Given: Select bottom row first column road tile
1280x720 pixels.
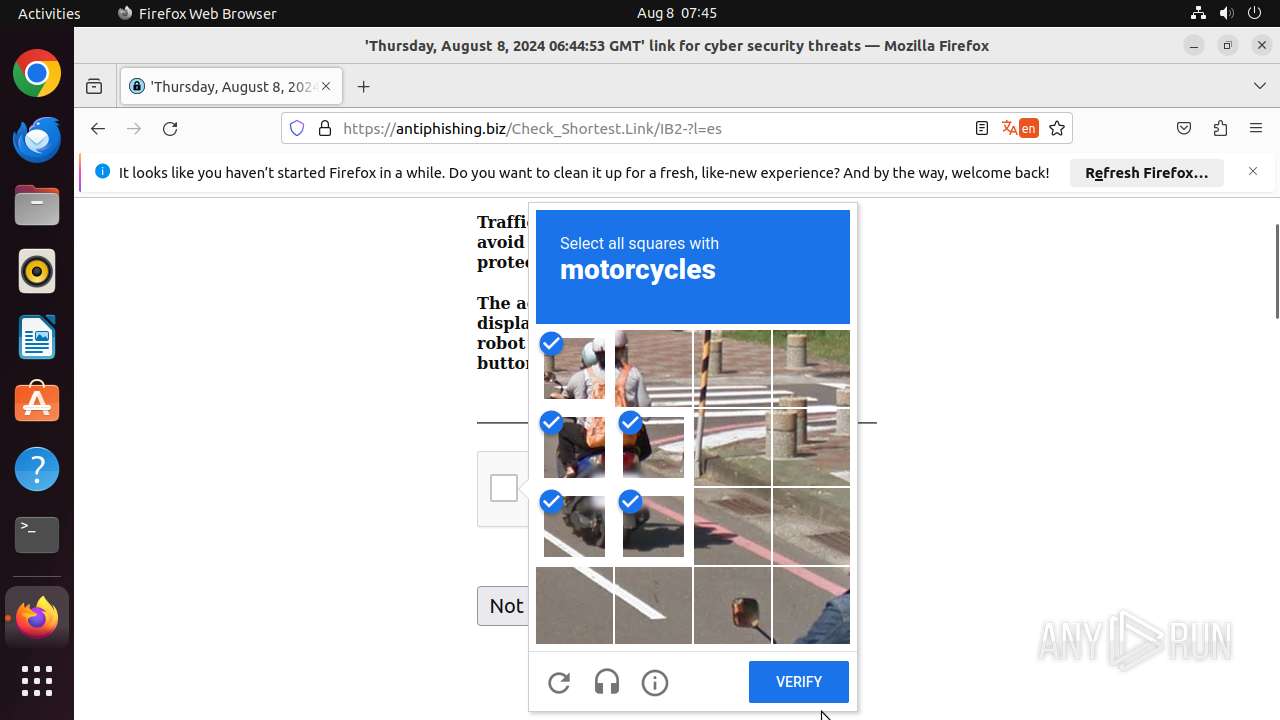Looking at the screenshot, I should (574, 605).
